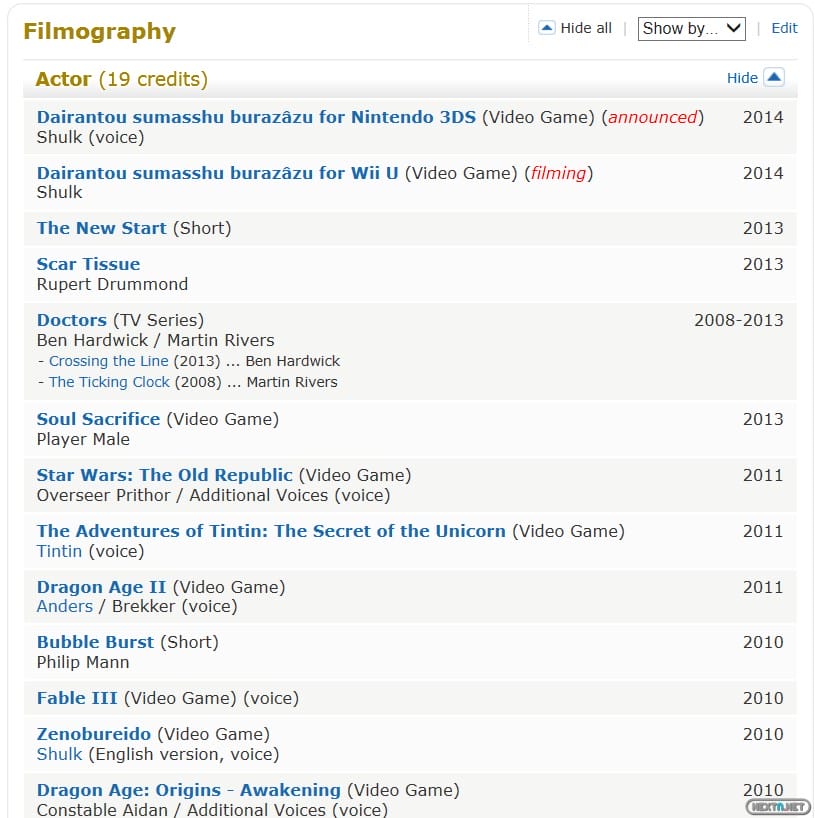Click the Hide all arrow icon
The height and width of the screenshot is (818, 815).
546,28
